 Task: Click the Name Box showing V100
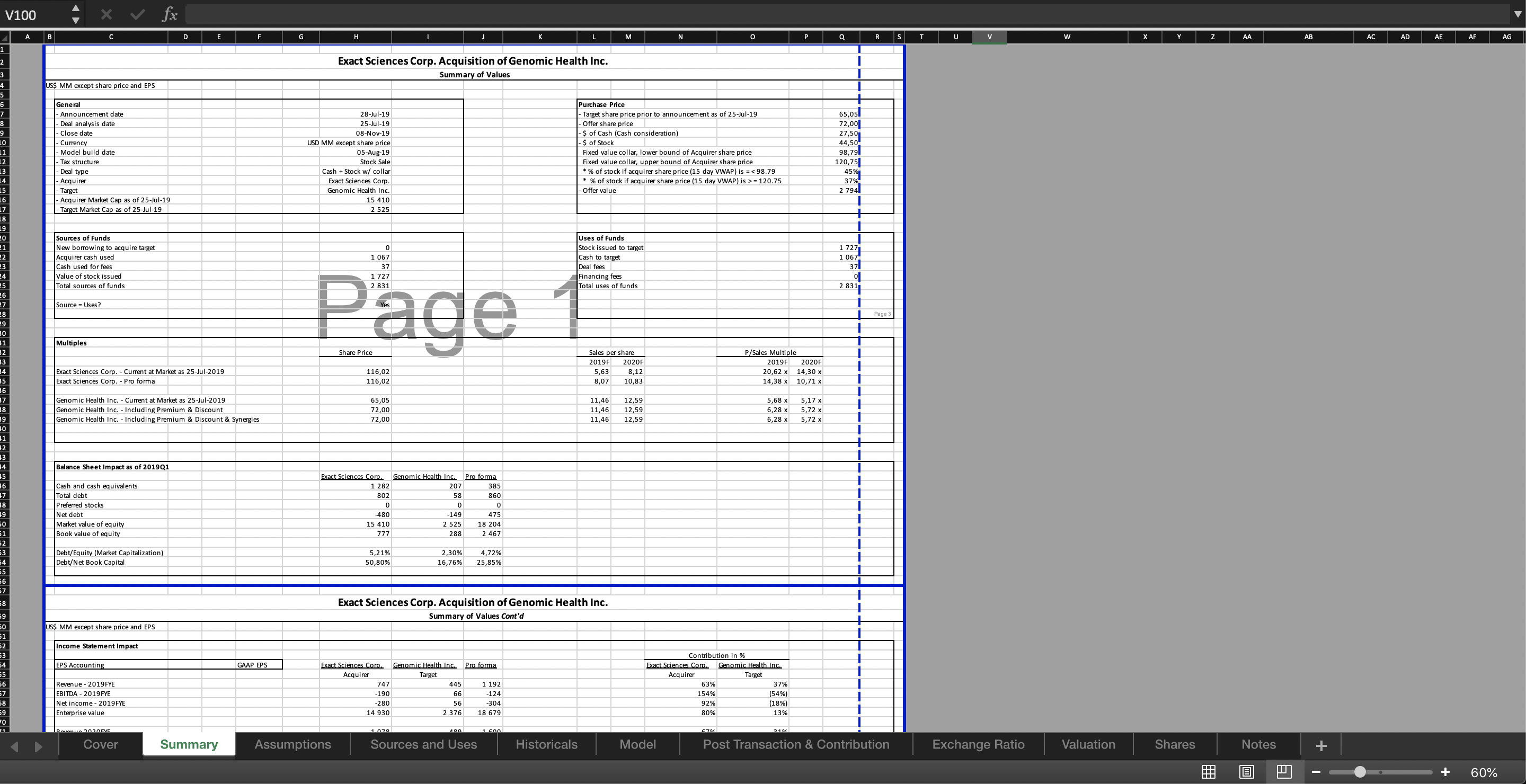click(34, 15)
